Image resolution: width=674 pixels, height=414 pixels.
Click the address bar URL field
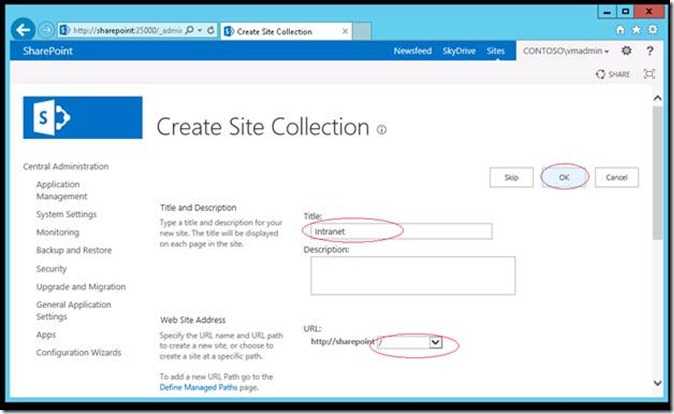tap(127, 31)
